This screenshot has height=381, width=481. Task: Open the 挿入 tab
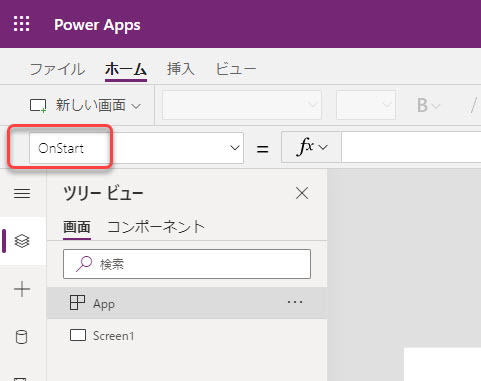pos(181,69)
